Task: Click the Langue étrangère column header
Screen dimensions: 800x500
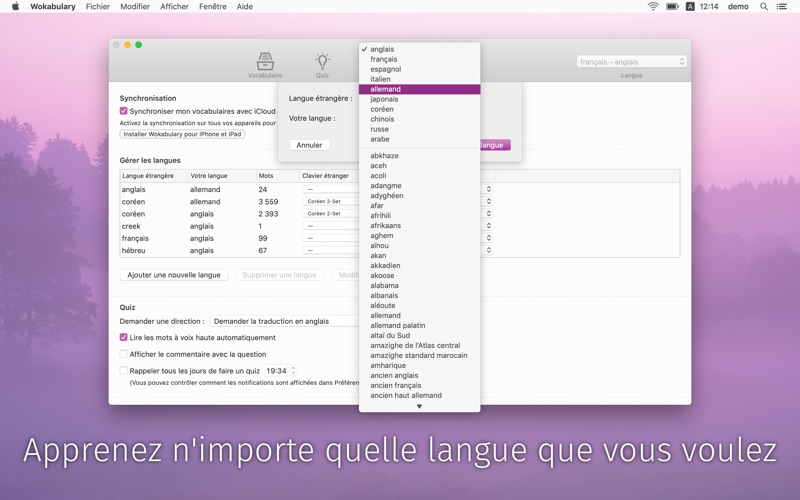Action: tap(154, 176)
